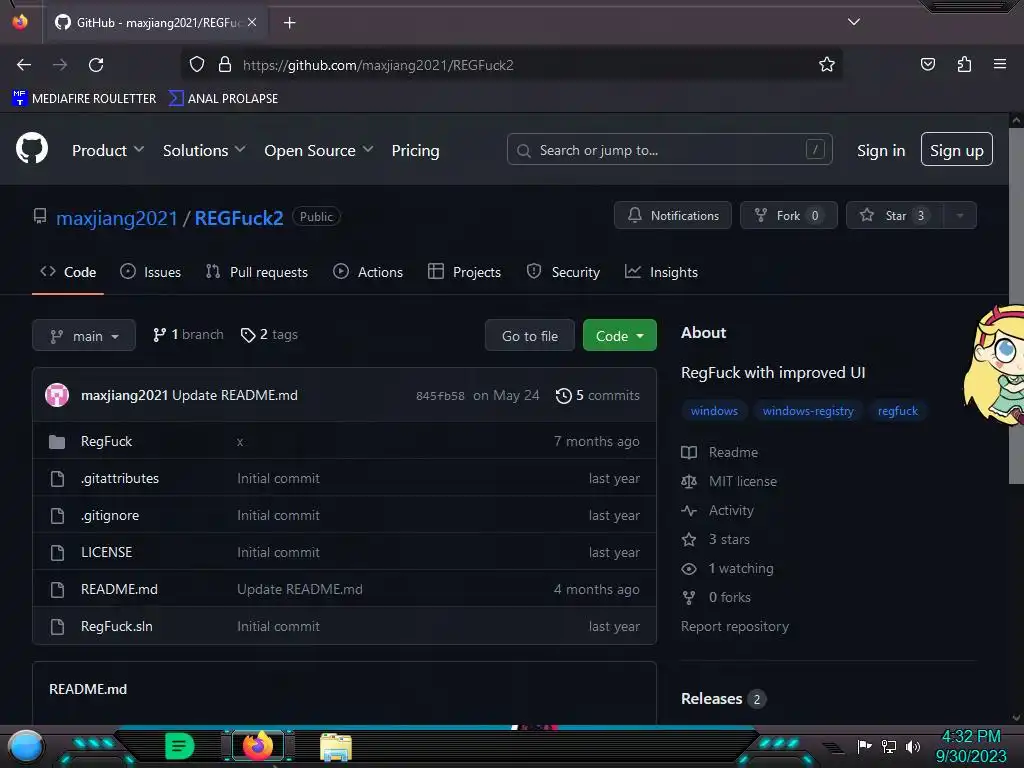The height and width of the screenshot is (768, 1024).
Task: View the 3 stars link
Action: pyautogui.click(x=716, y=539)
